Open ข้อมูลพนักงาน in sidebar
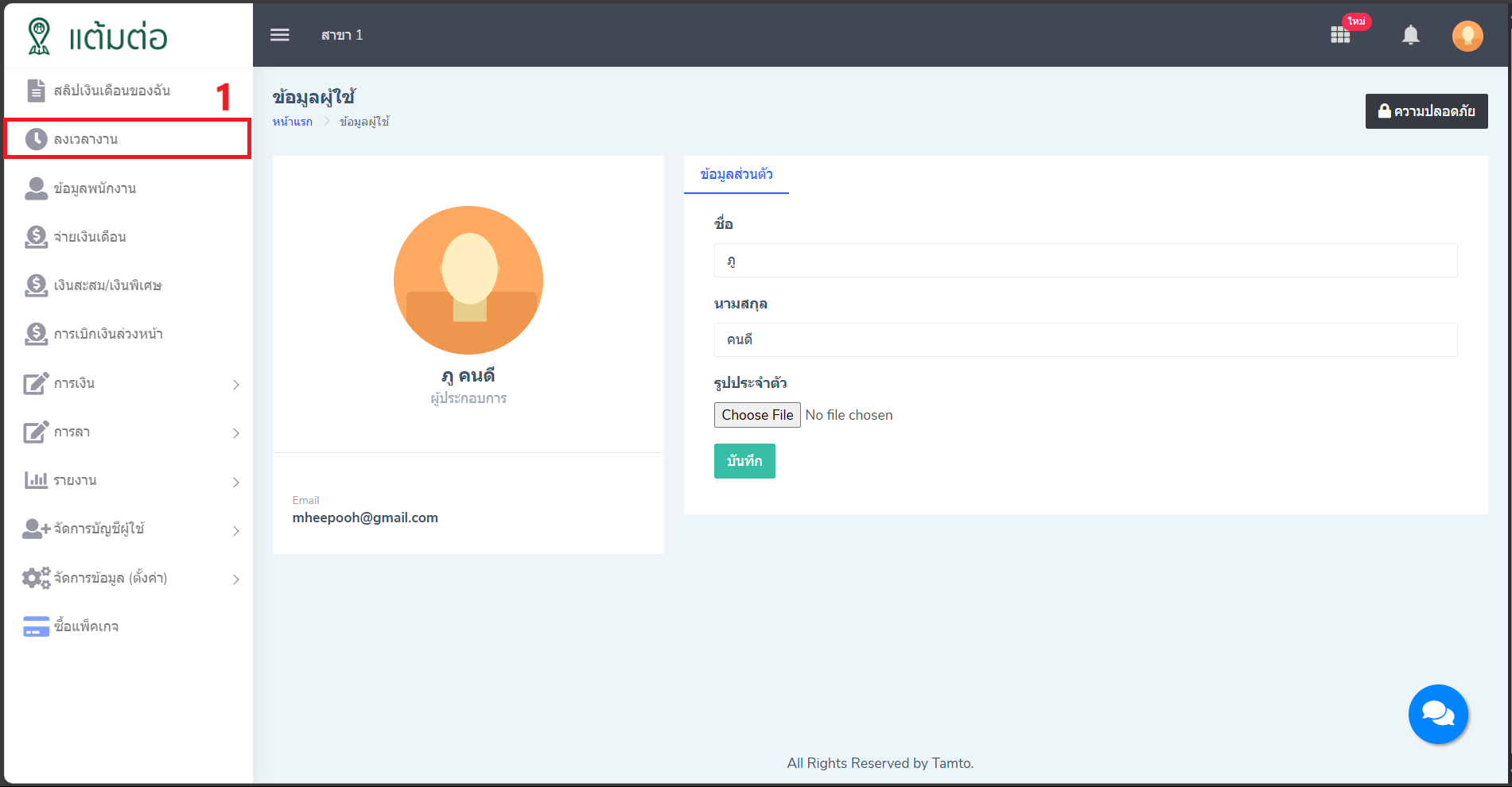Image resolution: width=1512 pixels, height=787 pixels. pos(95,188)
